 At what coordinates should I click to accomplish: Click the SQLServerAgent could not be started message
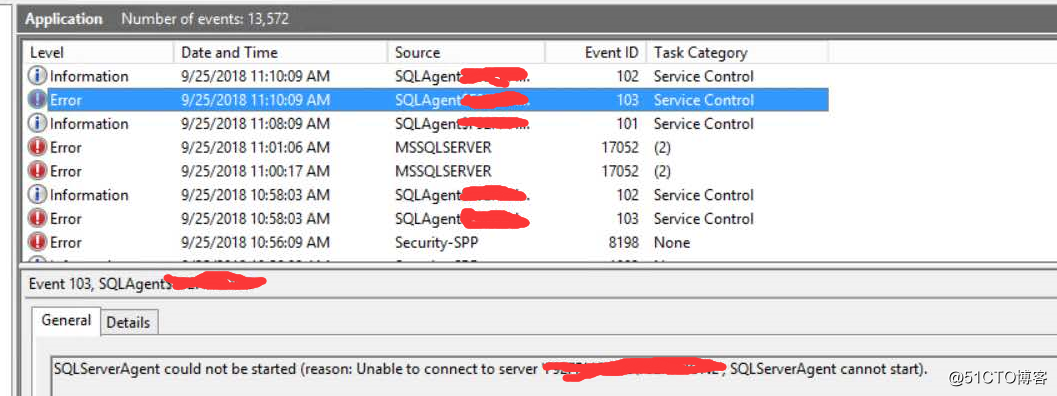[490, 369]
